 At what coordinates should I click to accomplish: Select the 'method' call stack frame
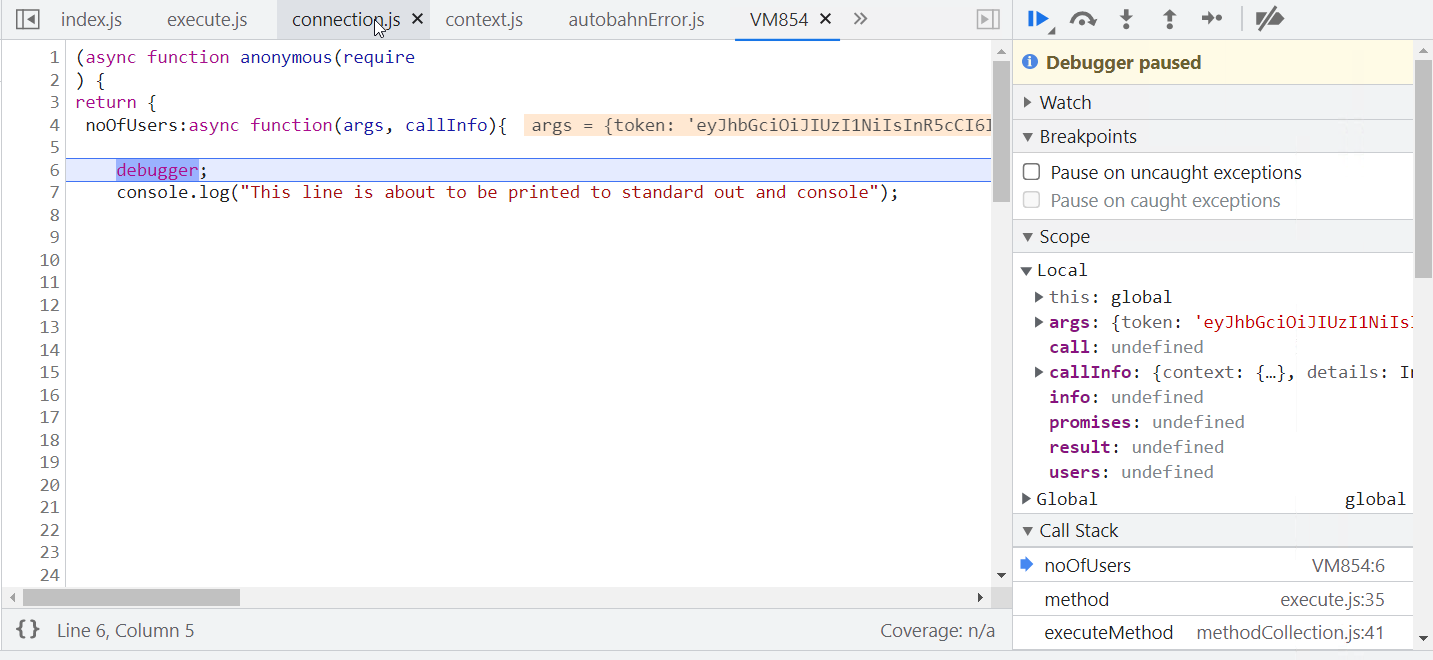[x=1213, y=600]
